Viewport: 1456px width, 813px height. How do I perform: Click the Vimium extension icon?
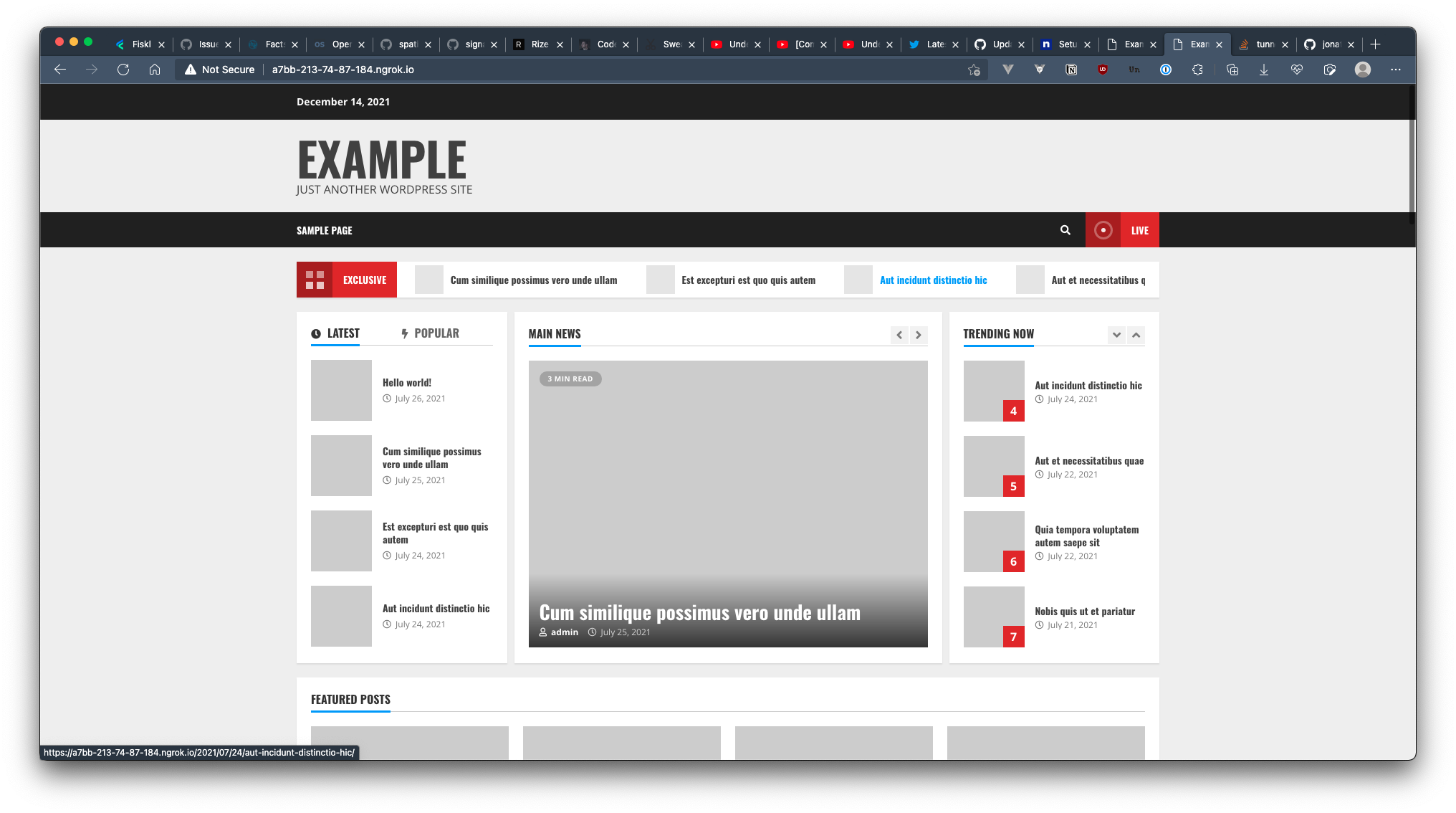pos(1008,70)
